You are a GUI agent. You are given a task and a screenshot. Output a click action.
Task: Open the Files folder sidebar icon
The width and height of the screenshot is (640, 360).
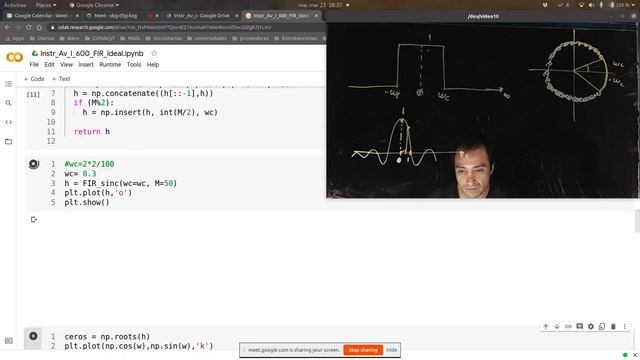[8, 141]
